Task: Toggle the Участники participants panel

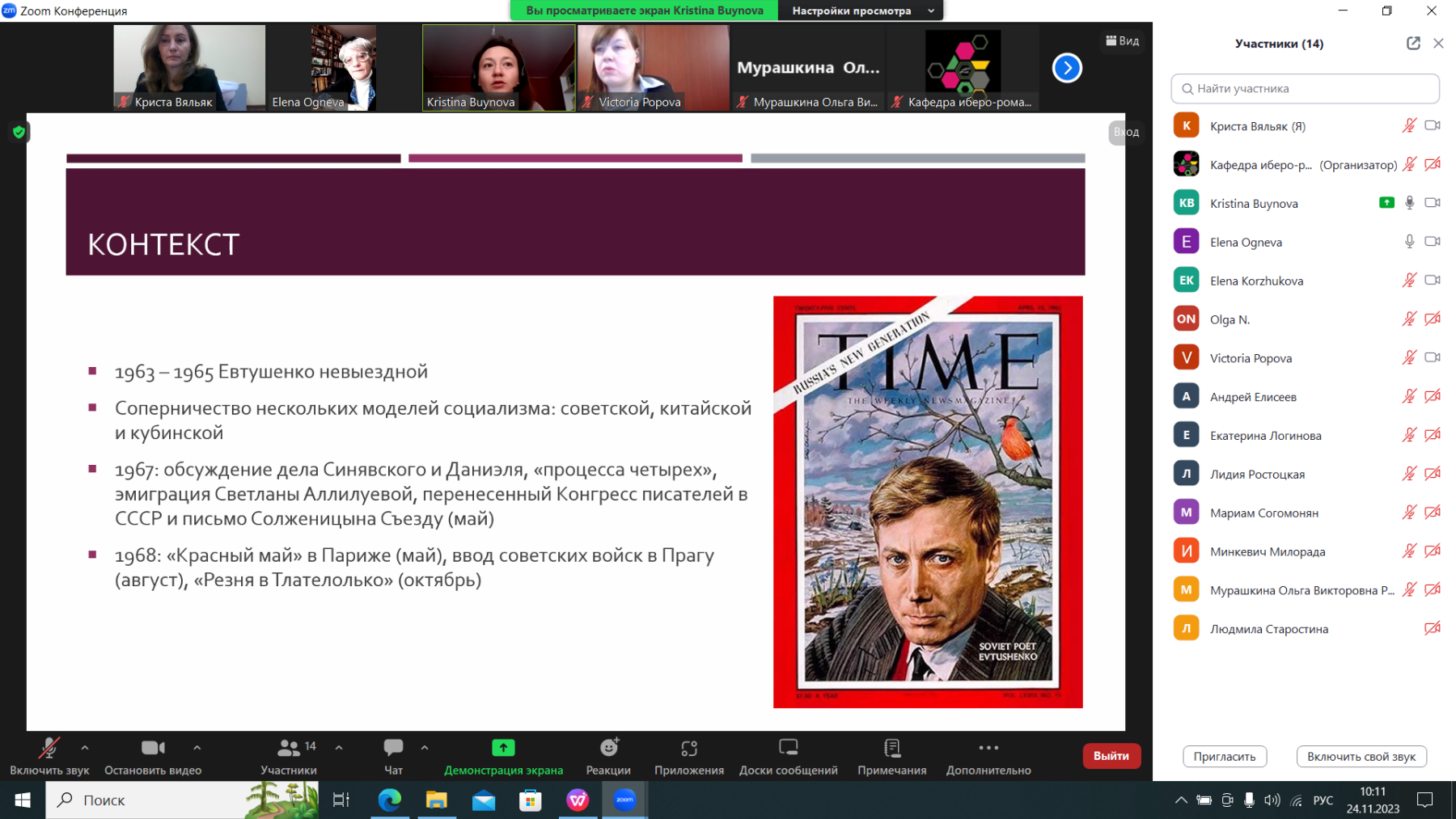Action: click(x=289, y=757)
